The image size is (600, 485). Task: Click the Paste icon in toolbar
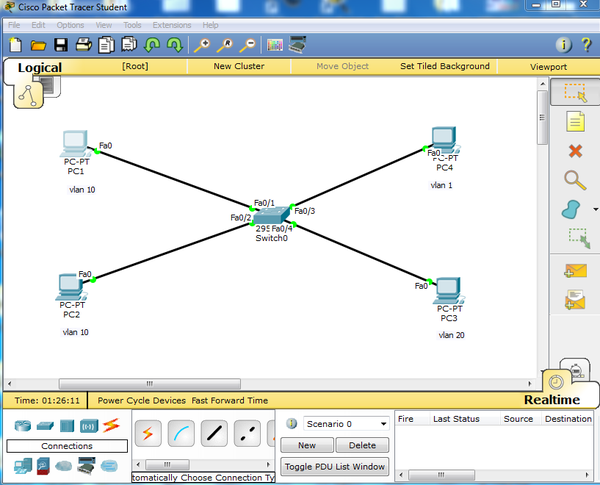(x=129, y=44)
